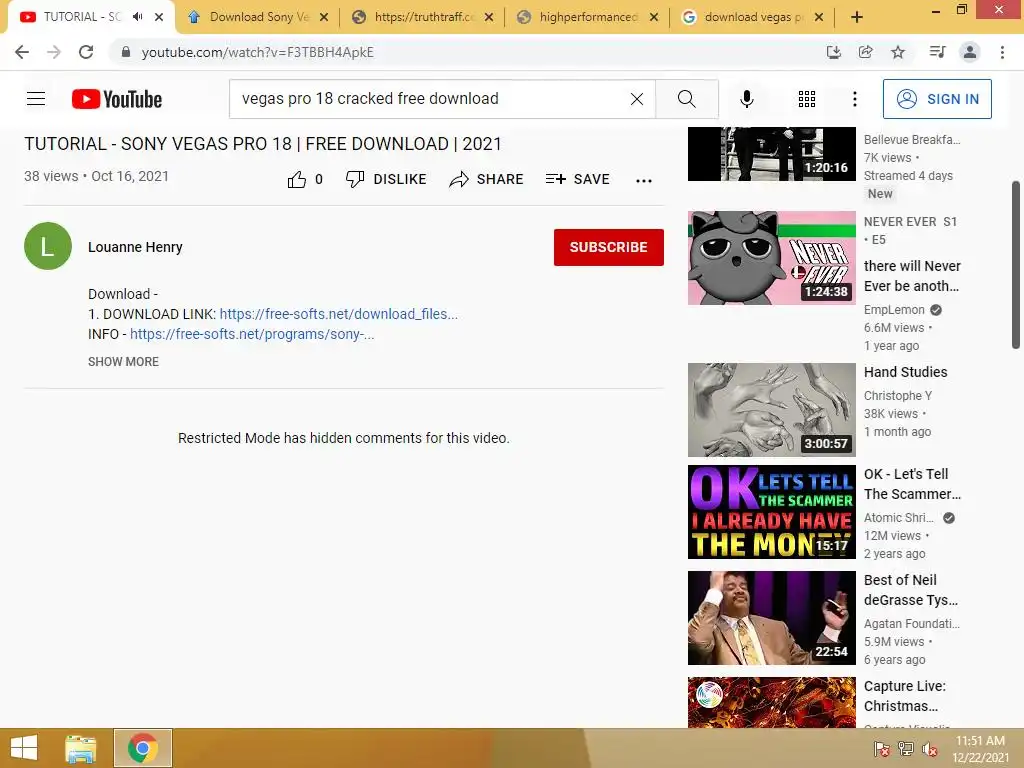Open more actions ellipsis under video

click(x=644, y=181)
